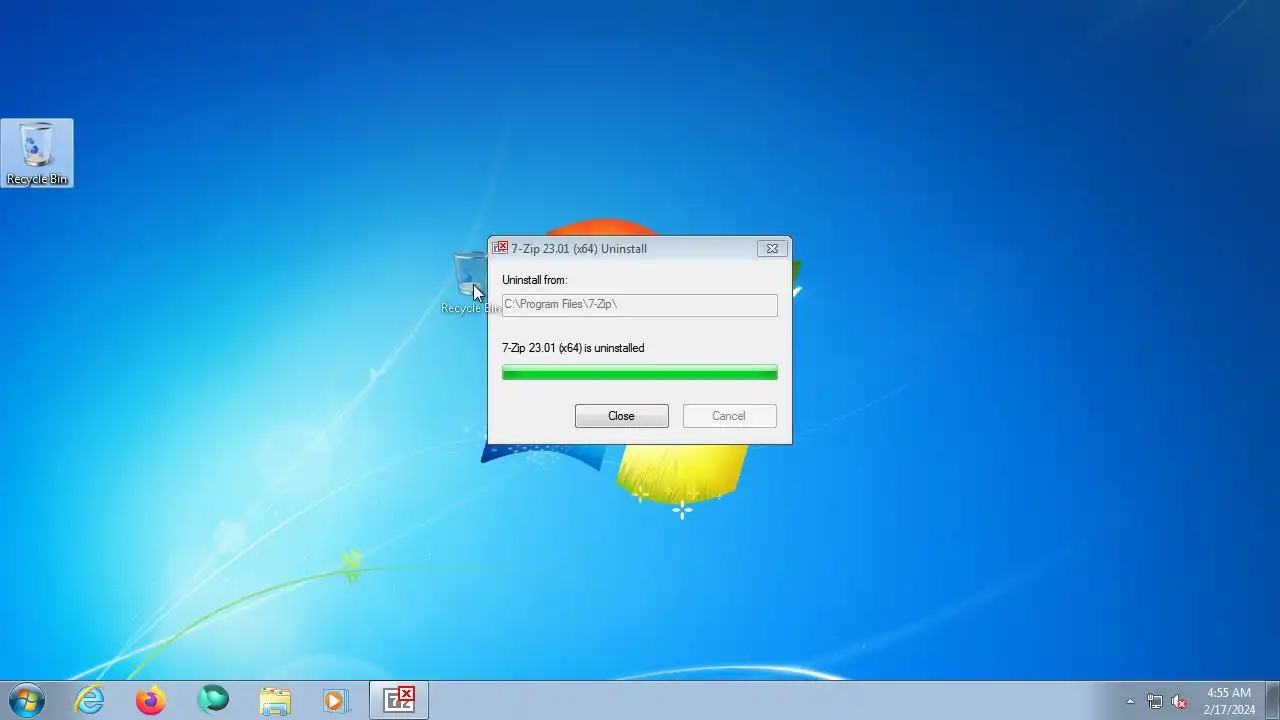
Task: Click the '7-Zip 23.01 (x64) is uninstalled' text
Action: click(x=573, y=348)
